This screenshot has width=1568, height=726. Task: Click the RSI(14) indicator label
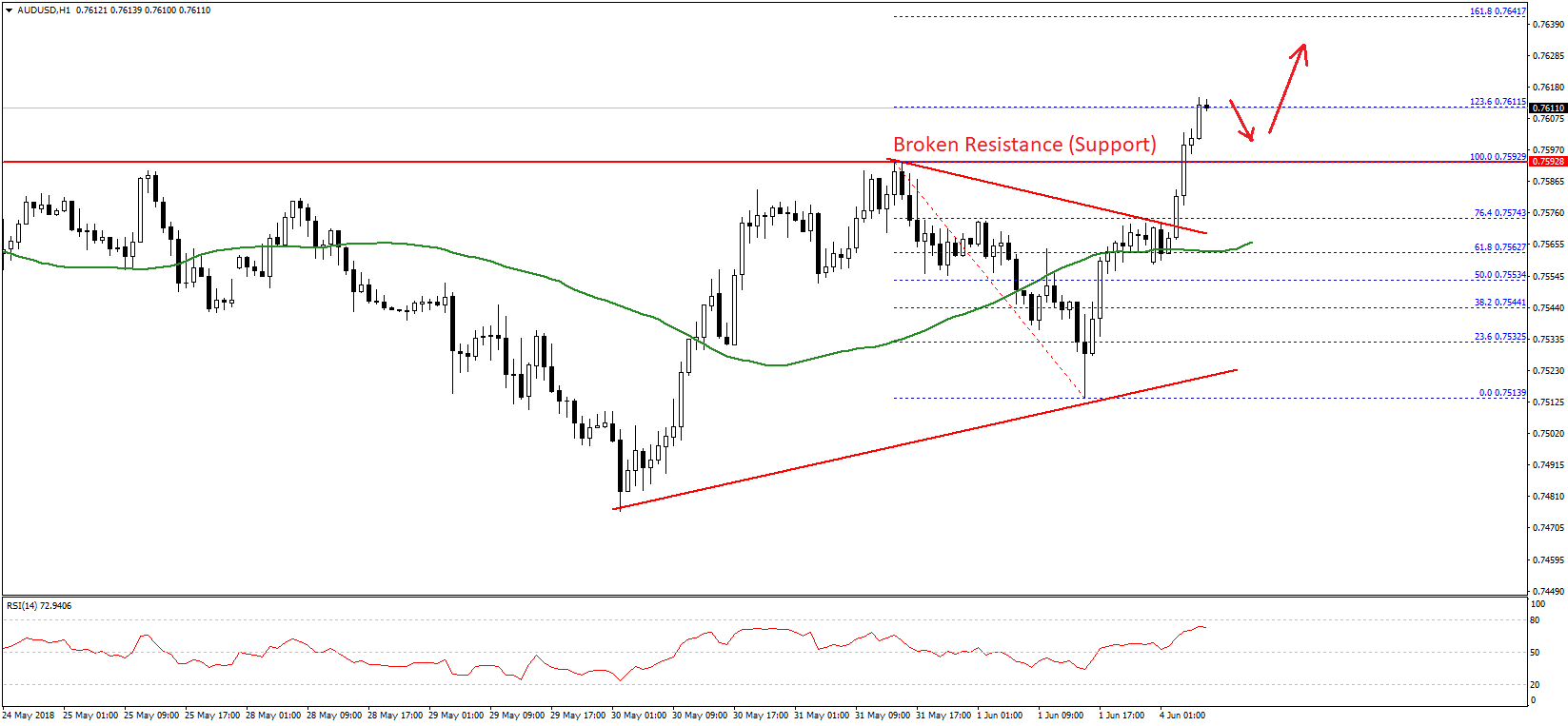38,606
